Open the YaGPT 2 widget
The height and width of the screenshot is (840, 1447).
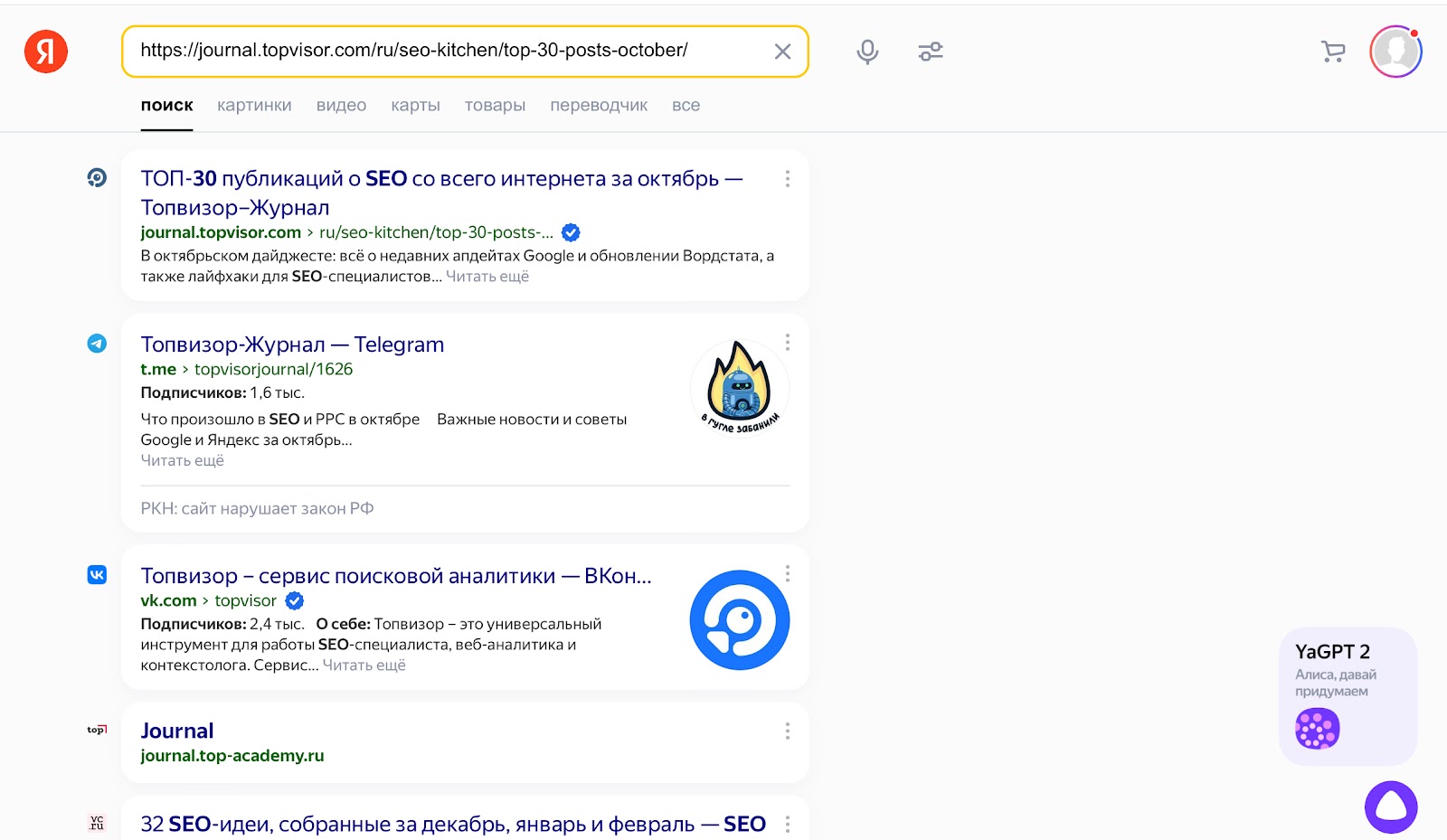(1347, 694)
